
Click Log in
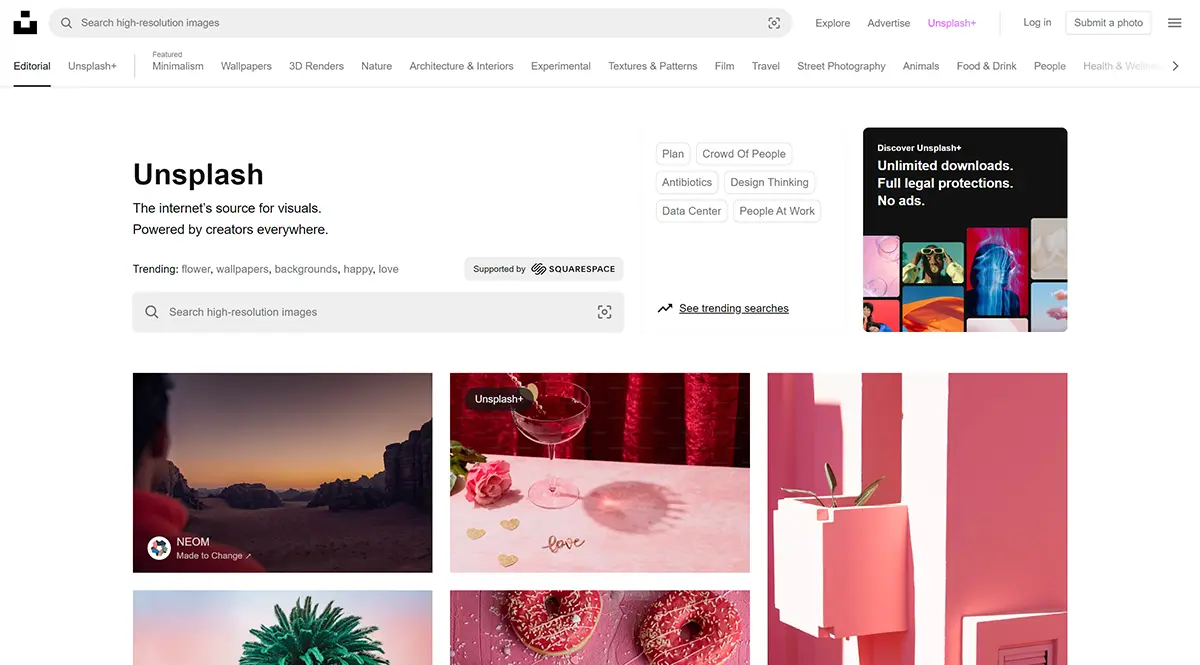(x=1037, y=22)
